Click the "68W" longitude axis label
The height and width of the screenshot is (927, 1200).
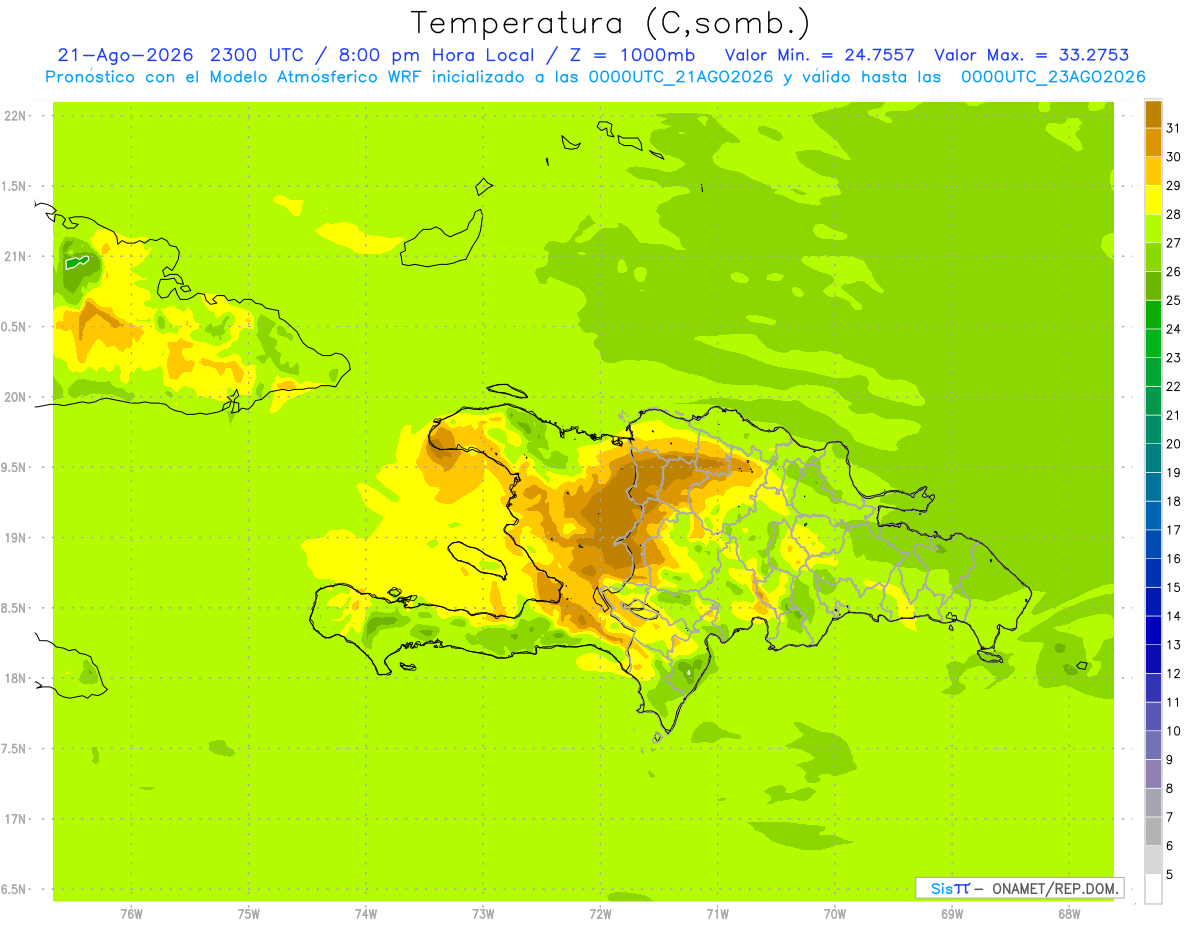coord(1069,914)
